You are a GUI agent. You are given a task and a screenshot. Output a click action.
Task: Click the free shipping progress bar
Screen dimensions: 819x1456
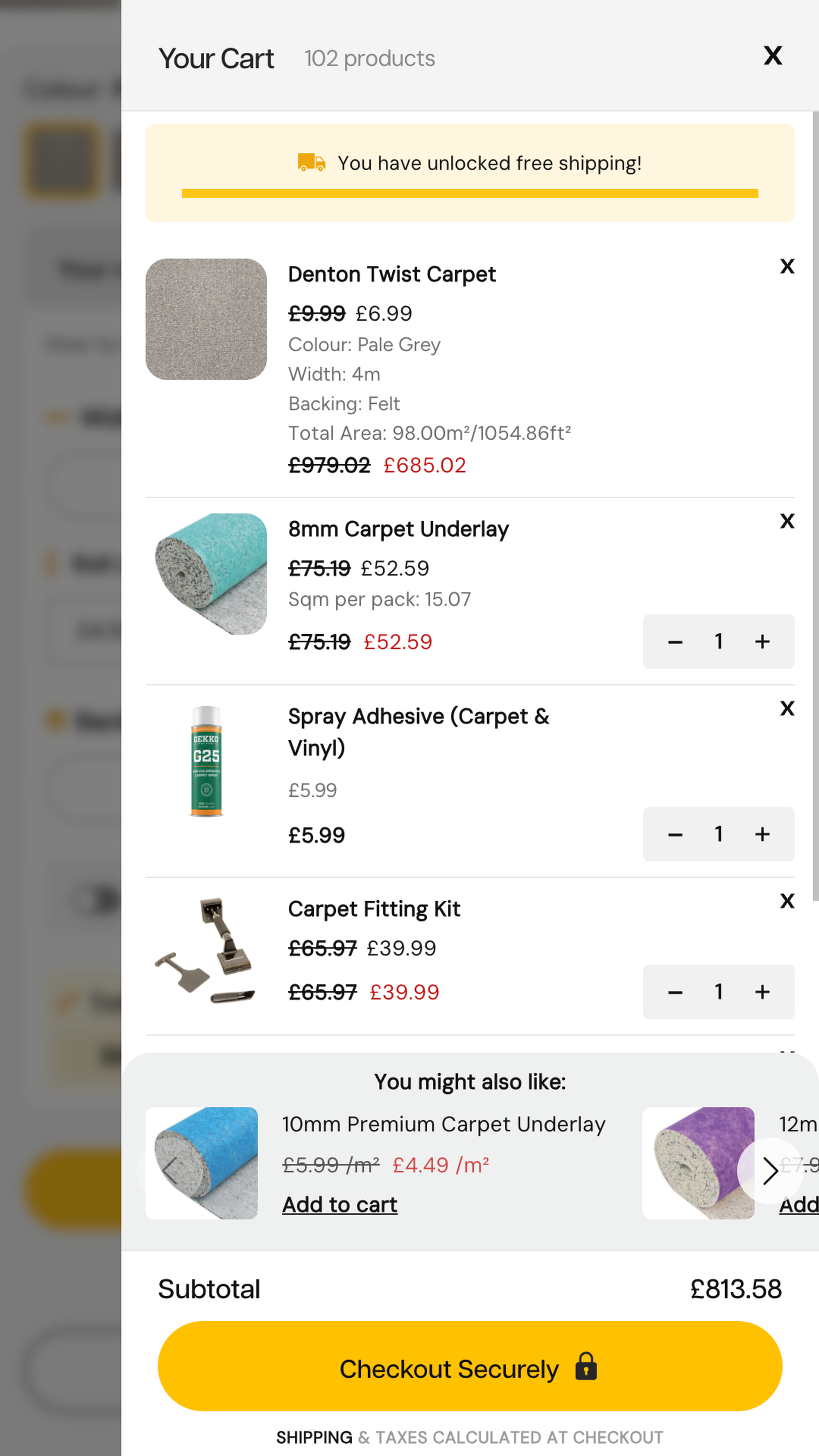pyautogui.click(x=470, y=193)
